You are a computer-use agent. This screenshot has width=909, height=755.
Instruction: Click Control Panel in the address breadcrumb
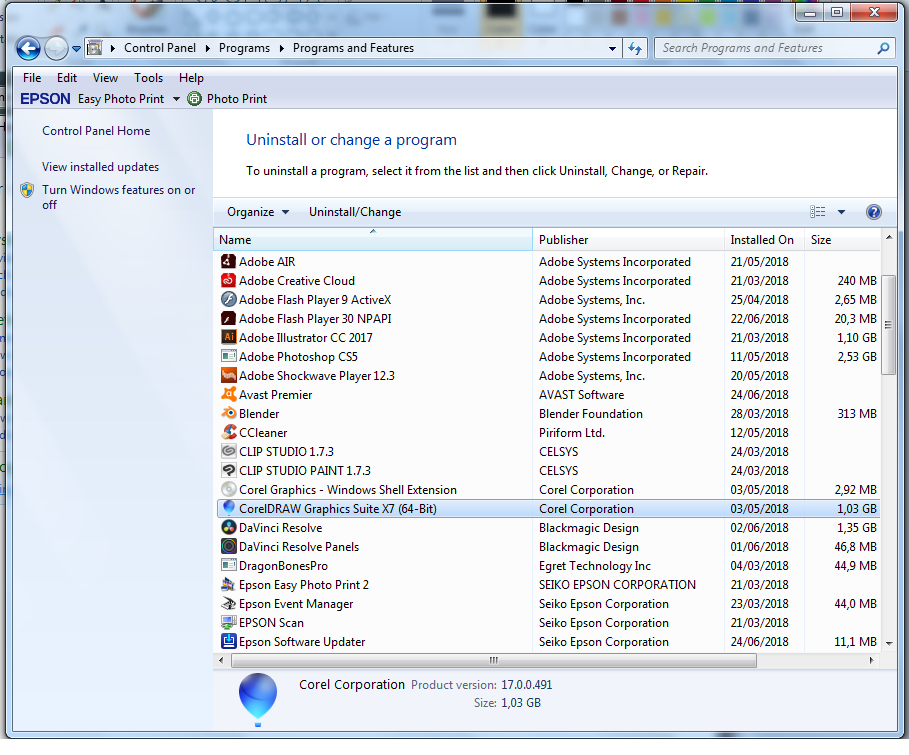click(x=160, y=48)
